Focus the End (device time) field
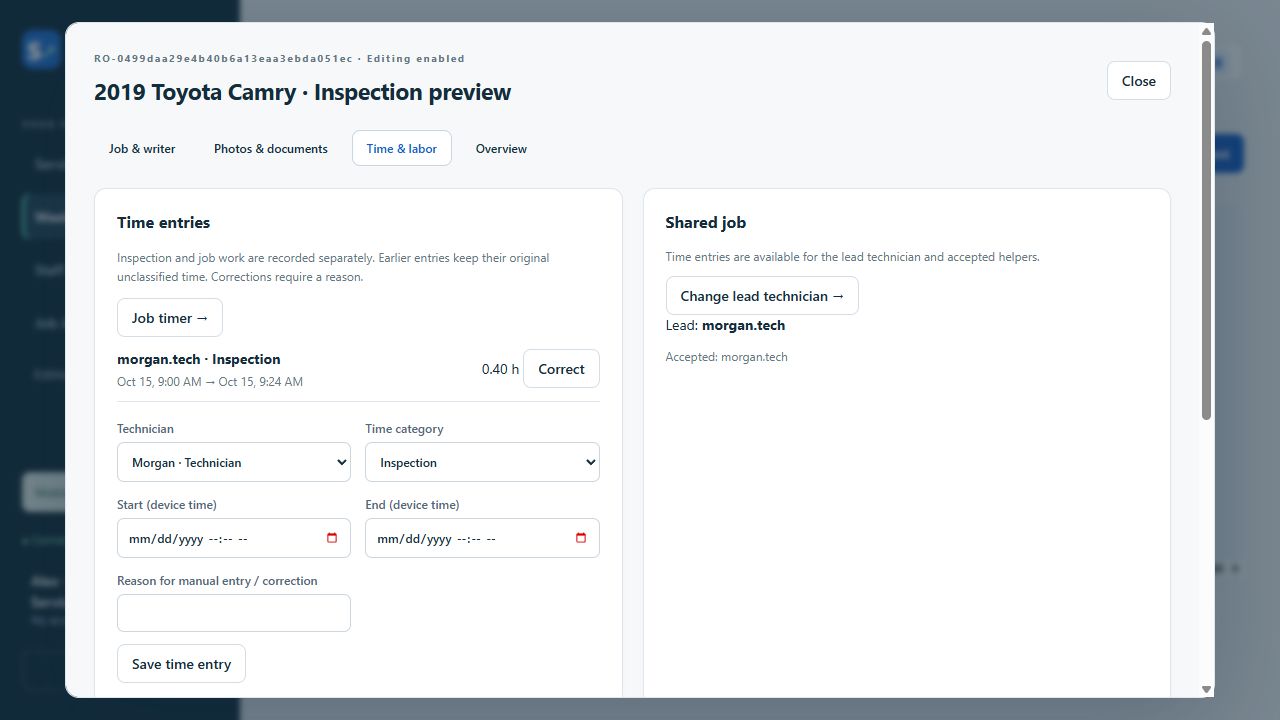Viewport: 1280px width, 720px height. point(482,538)
